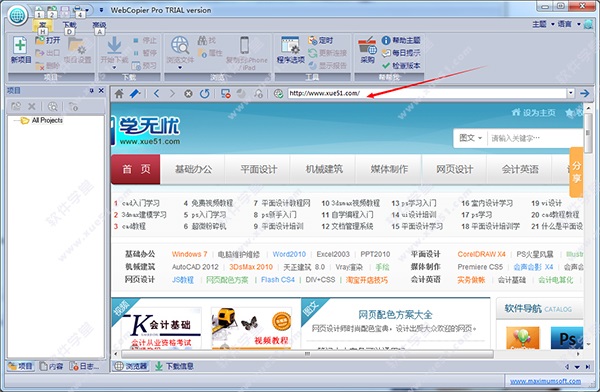The height and width of the screenshot is (392, 600).
Task: Switch to the 高级 advanced ribbon tab
Action: point(99,26)
